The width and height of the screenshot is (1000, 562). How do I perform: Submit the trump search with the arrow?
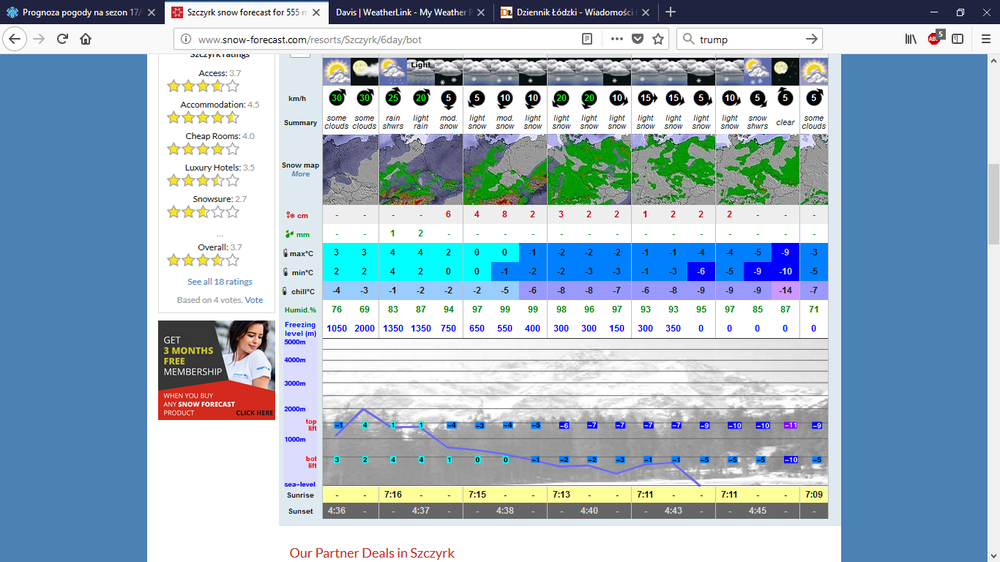[811, 39]
